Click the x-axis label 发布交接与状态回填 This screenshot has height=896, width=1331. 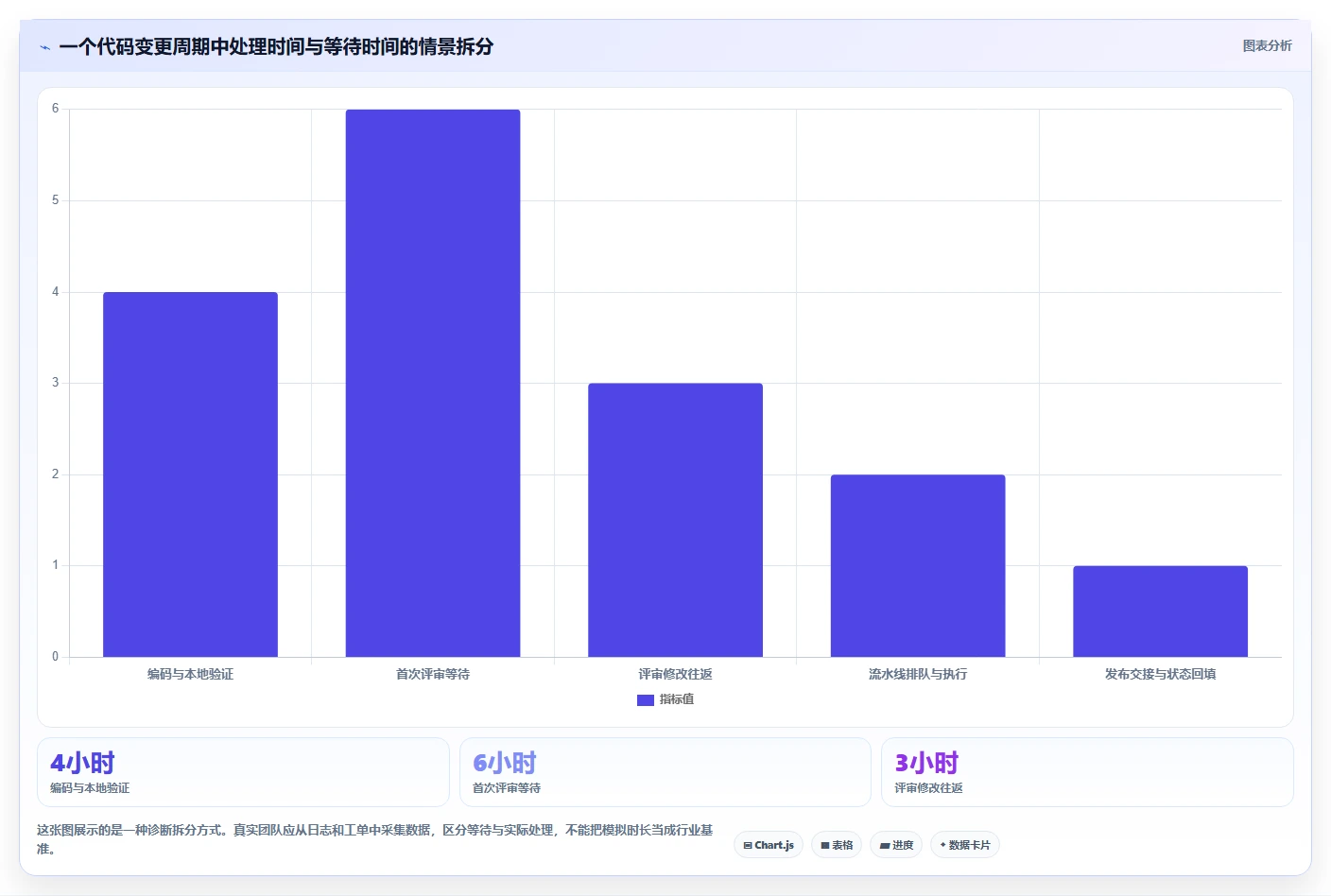[1160, 674]
